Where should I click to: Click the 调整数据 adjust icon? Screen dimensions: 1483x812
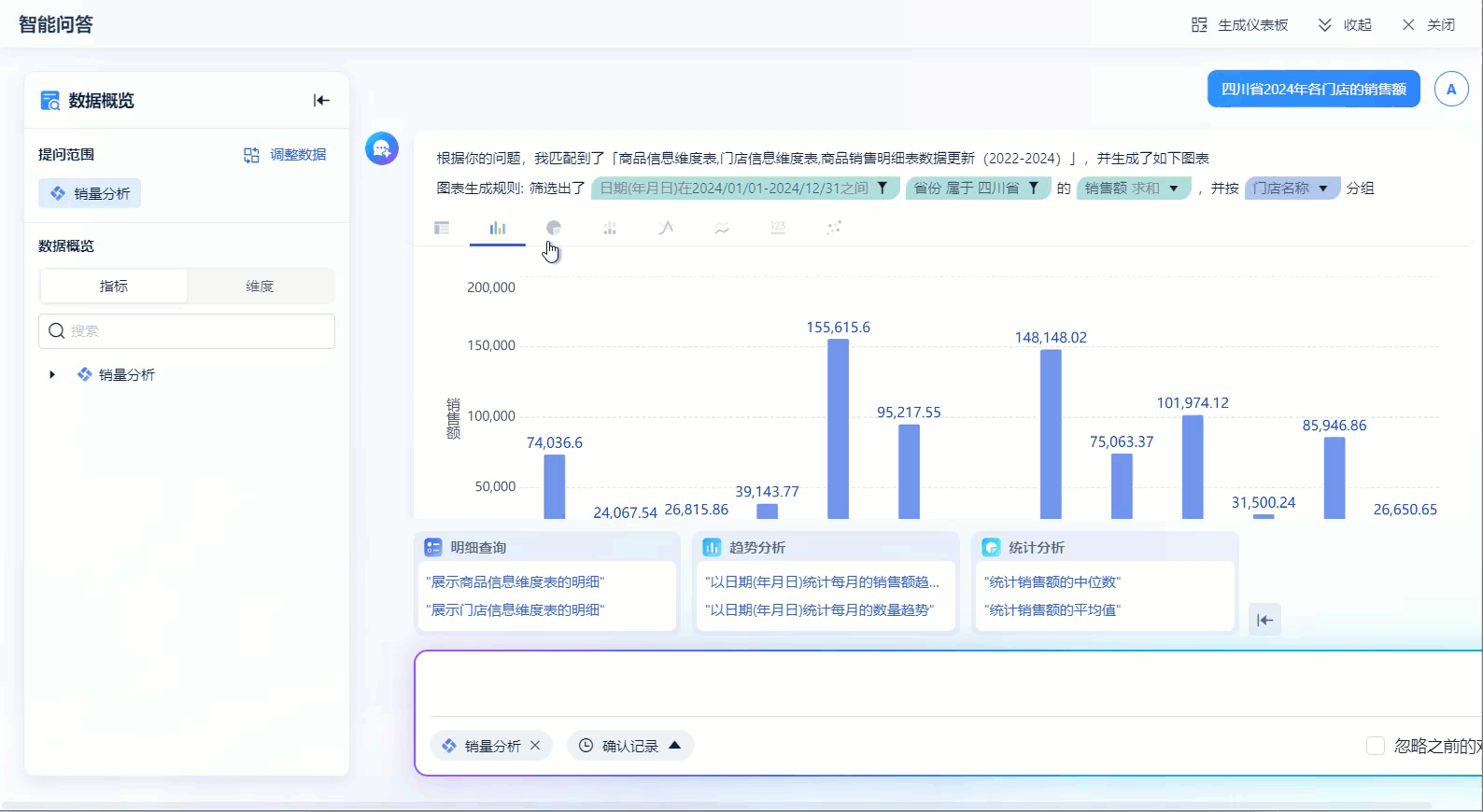(251, 155)
